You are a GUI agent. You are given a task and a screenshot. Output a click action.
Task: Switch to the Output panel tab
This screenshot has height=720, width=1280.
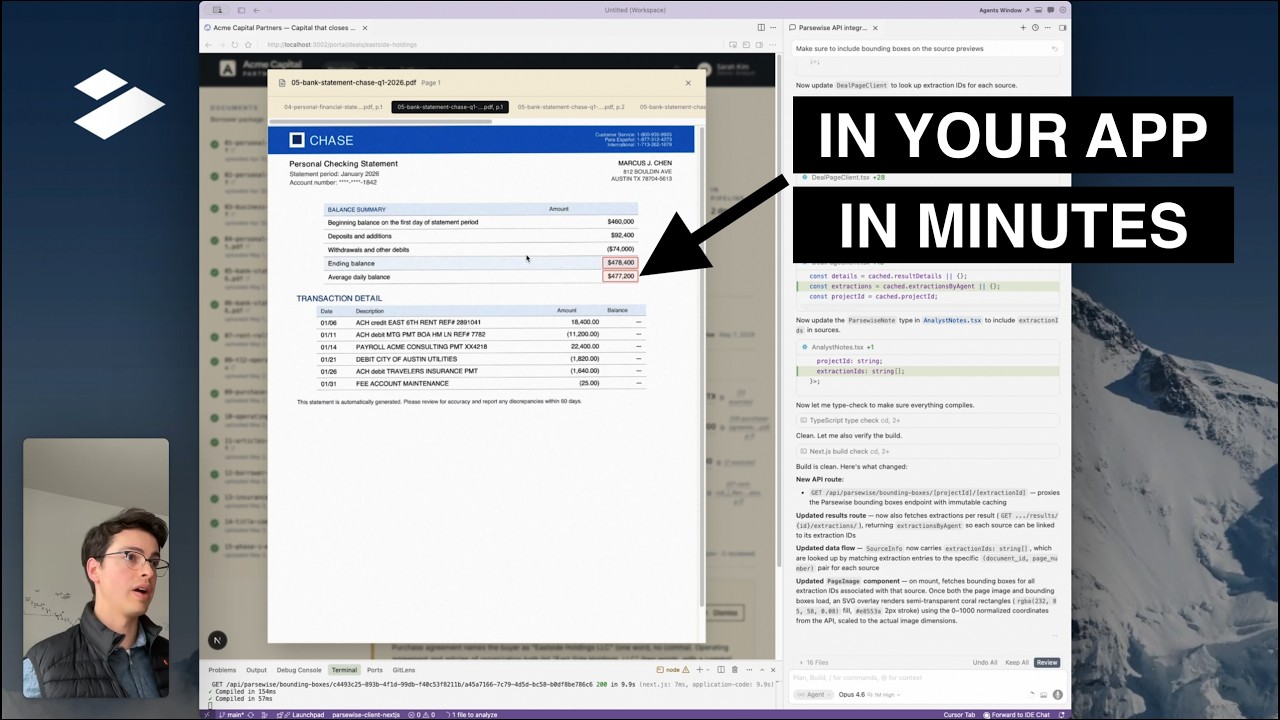click(x=257, y=670)
